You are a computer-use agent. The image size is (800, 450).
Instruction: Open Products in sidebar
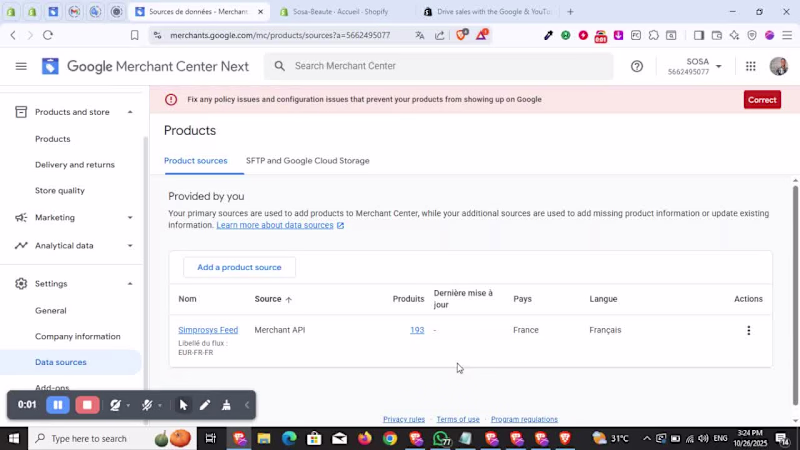53,139
